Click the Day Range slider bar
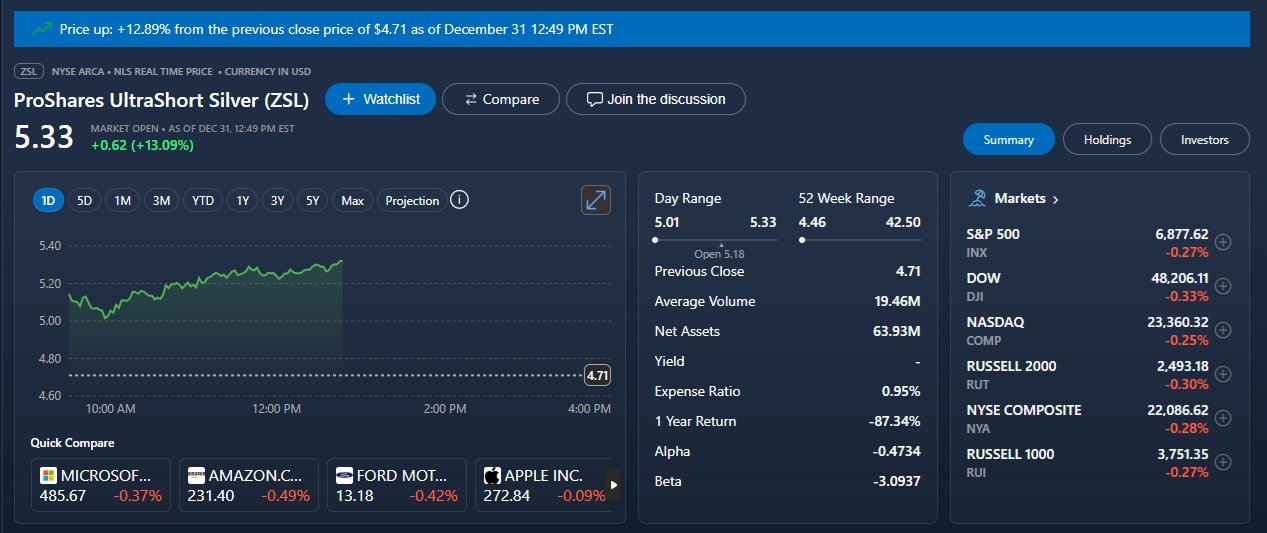This screenshot has height=533, width=1267. coord(715,240)
